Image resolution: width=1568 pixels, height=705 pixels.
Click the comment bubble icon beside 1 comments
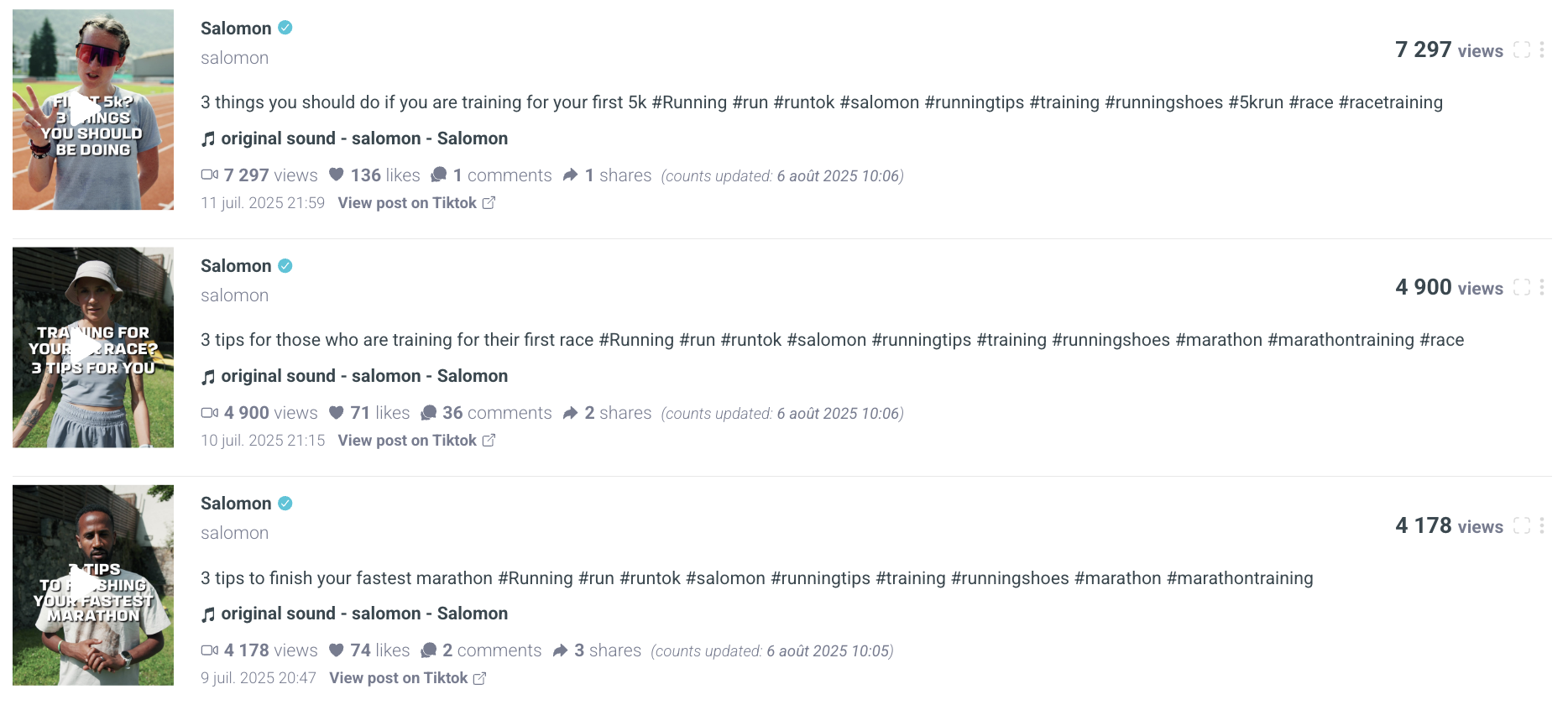pos(438,175)
